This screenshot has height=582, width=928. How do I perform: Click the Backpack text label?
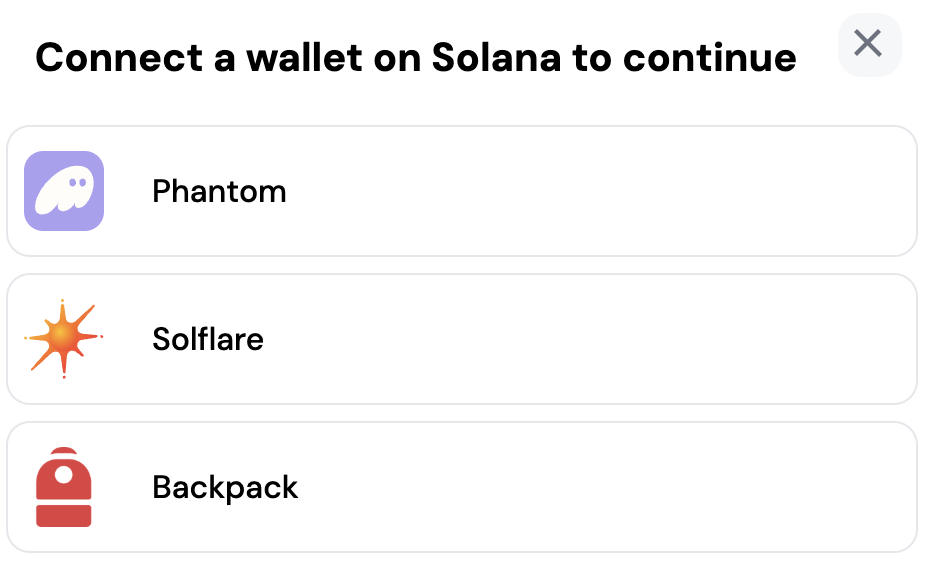point(224,488)
